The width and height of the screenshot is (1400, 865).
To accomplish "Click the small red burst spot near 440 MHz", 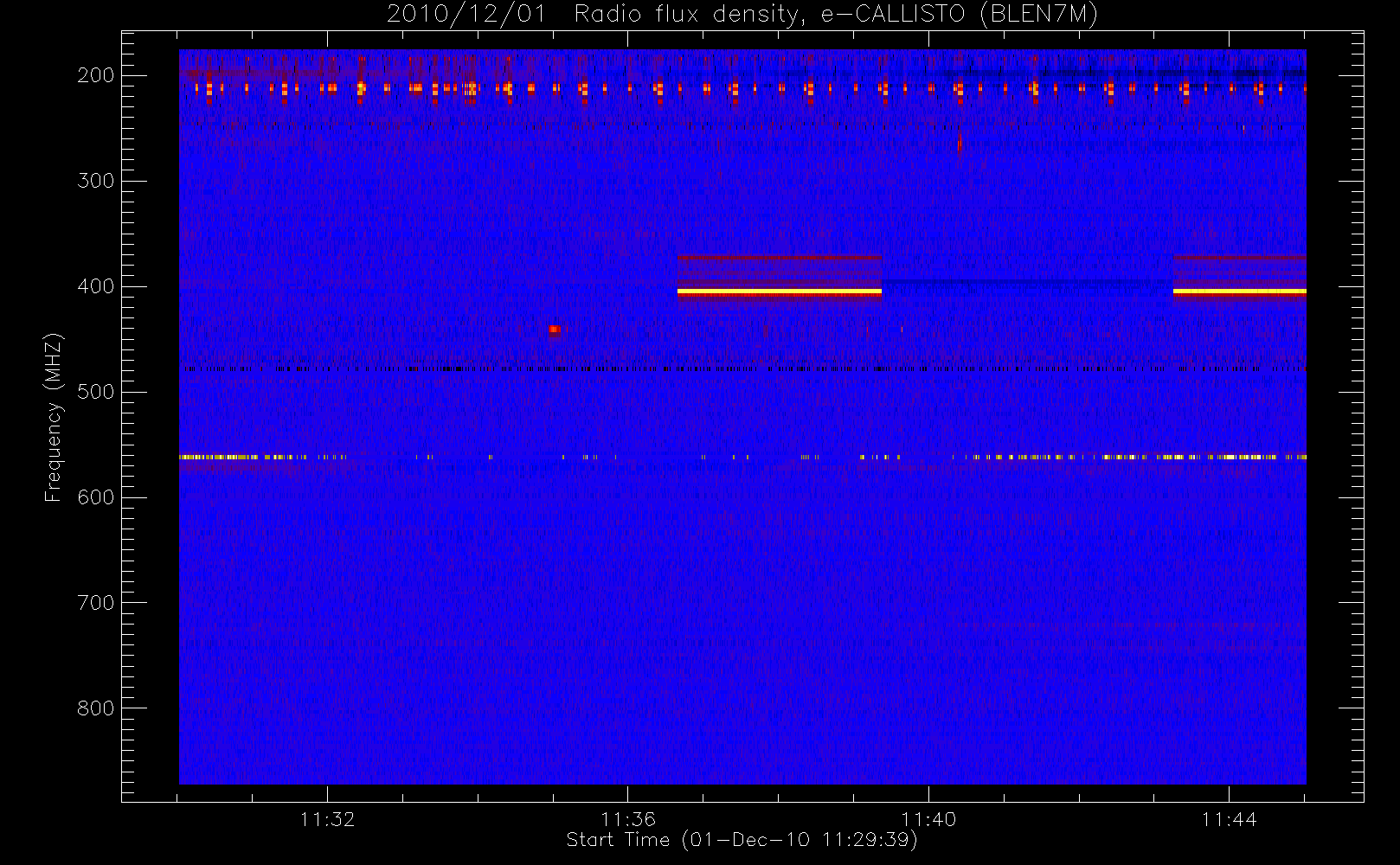I will click(x=555, y=330).
